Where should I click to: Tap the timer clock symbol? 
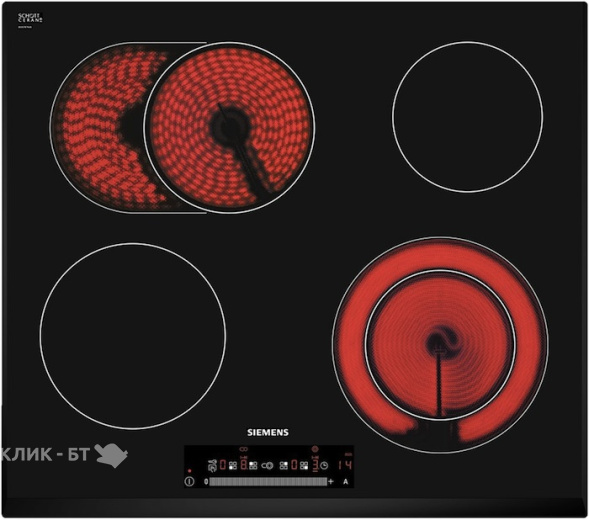click(x=324, y=466)
